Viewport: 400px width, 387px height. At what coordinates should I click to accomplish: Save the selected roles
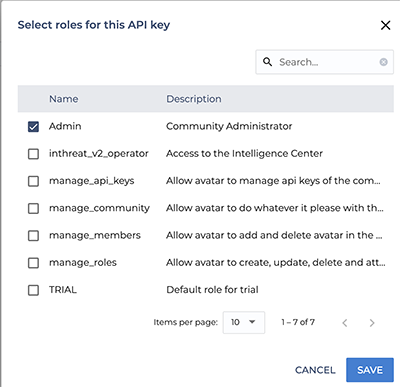370,370
